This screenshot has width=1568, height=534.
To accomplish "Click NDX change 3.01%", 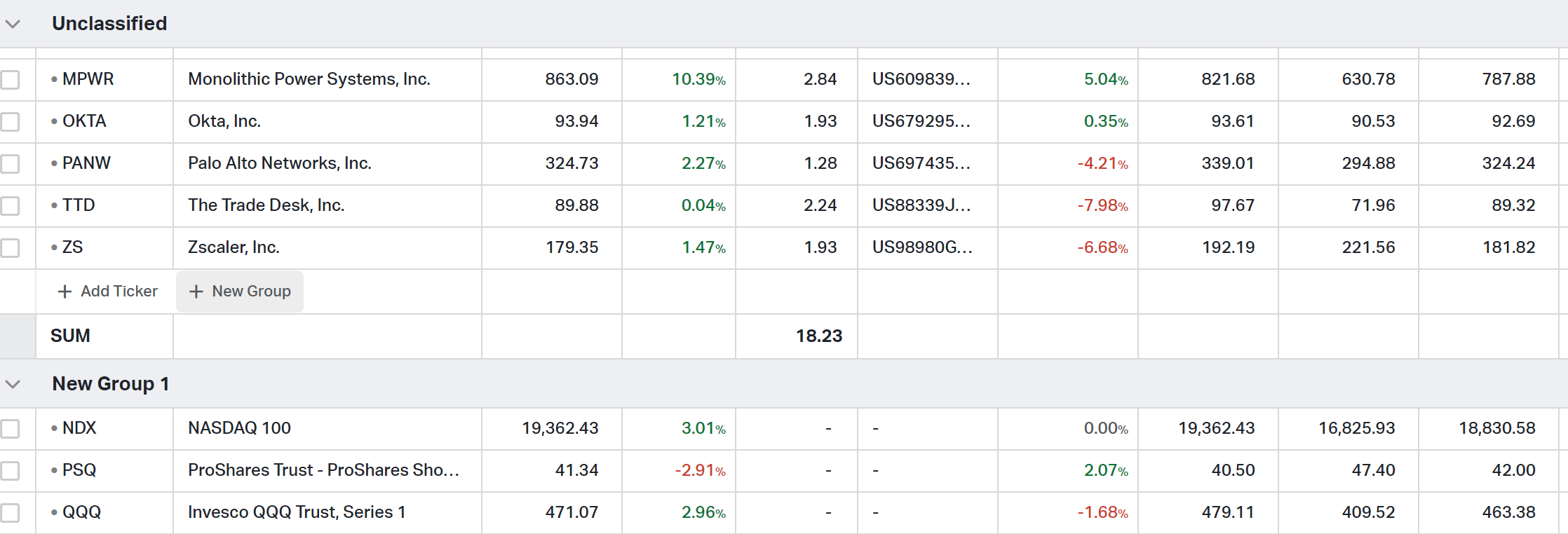I will coord(703,428).
